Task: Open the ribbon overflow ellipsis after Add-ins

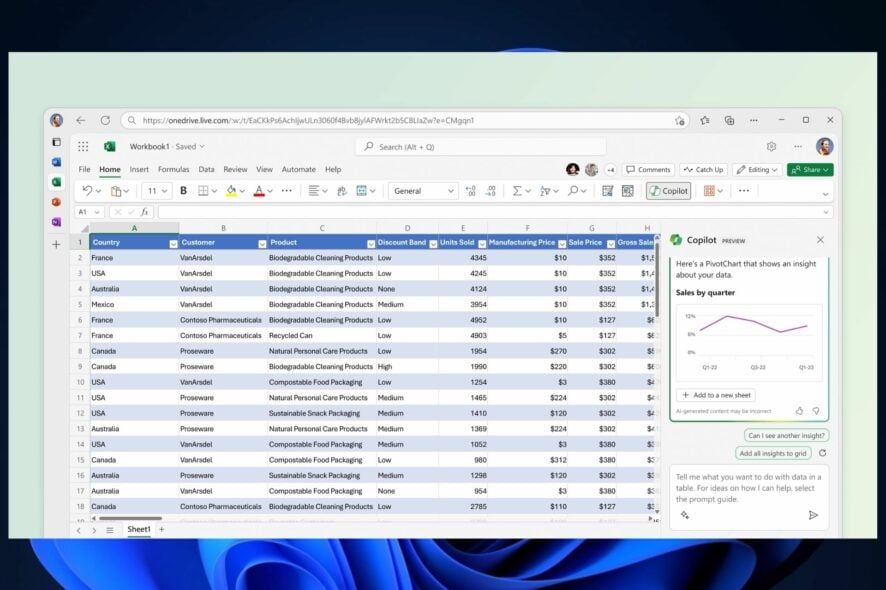Action: (x=744, y=191)
